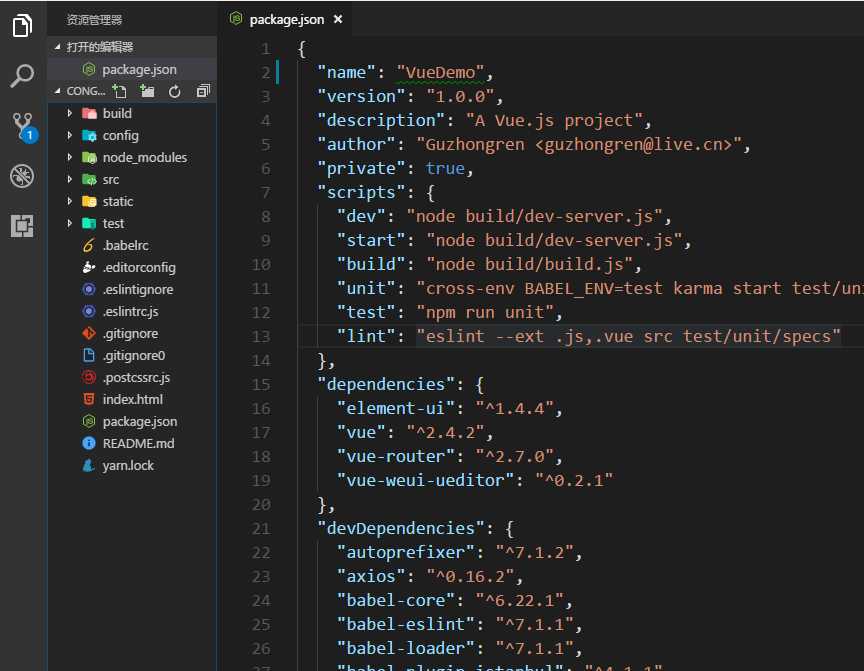Click the build folder icon

click(89, 113)
